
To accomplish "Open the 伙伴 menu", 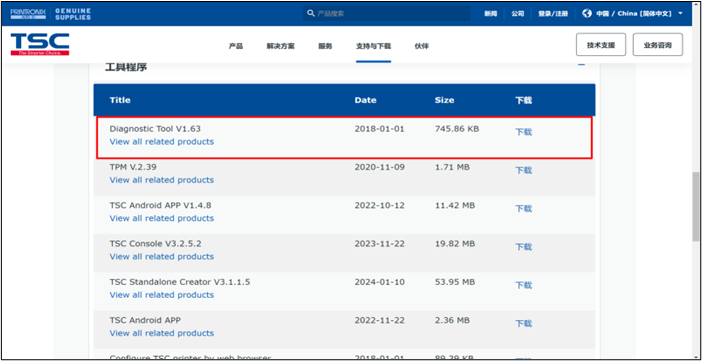I will pyautogui.click(x=422, y=46).
